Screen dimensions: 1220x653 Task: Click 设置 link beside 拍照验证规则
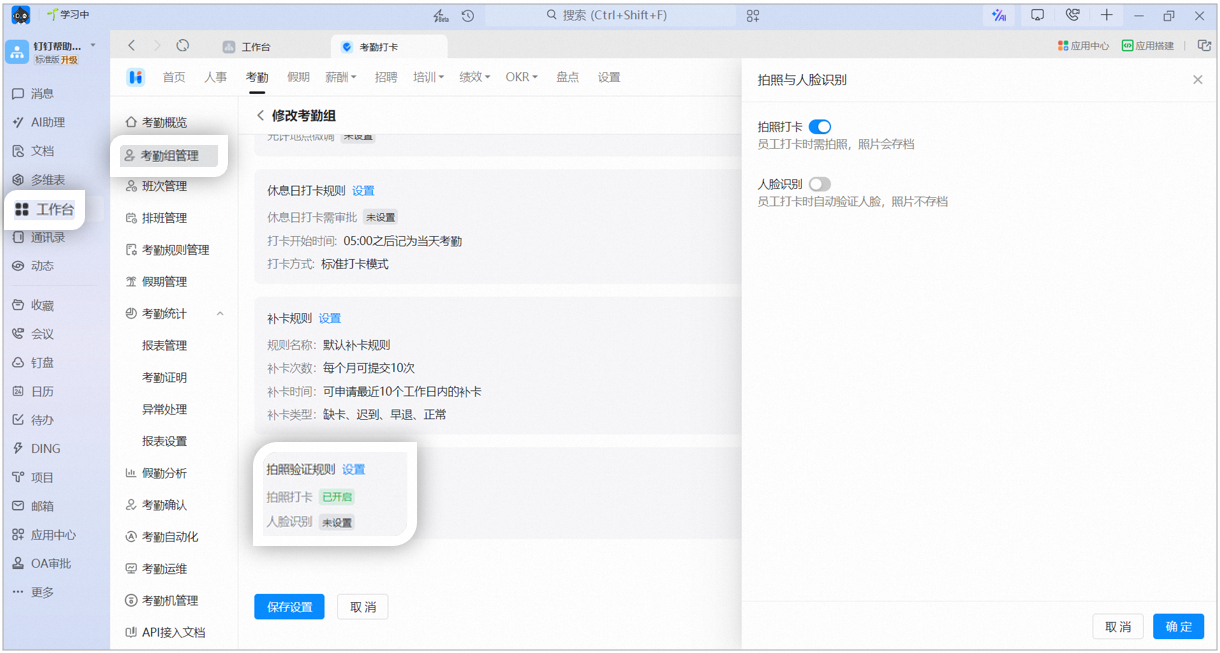click(353, 469)
